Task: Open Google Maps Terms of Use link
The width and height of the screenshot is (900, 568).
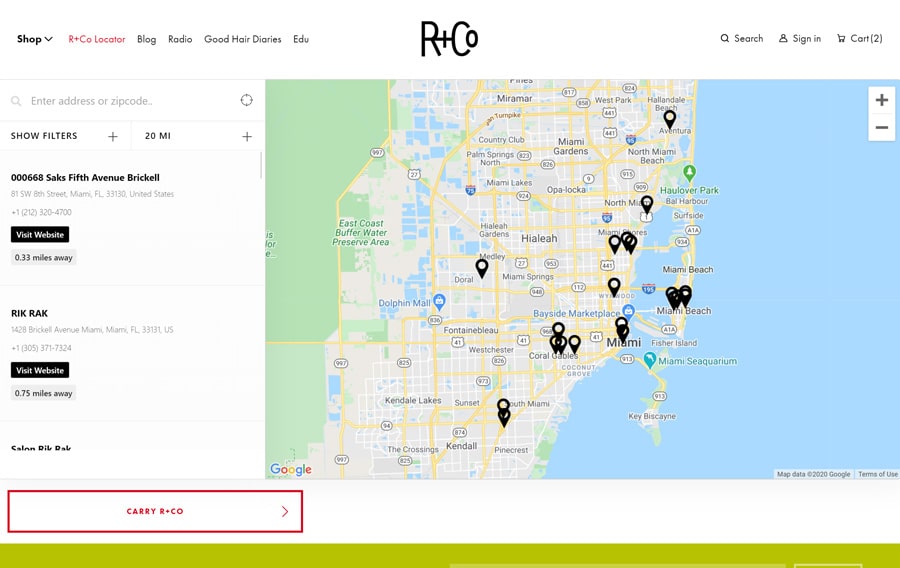Action: pos(877,474)
